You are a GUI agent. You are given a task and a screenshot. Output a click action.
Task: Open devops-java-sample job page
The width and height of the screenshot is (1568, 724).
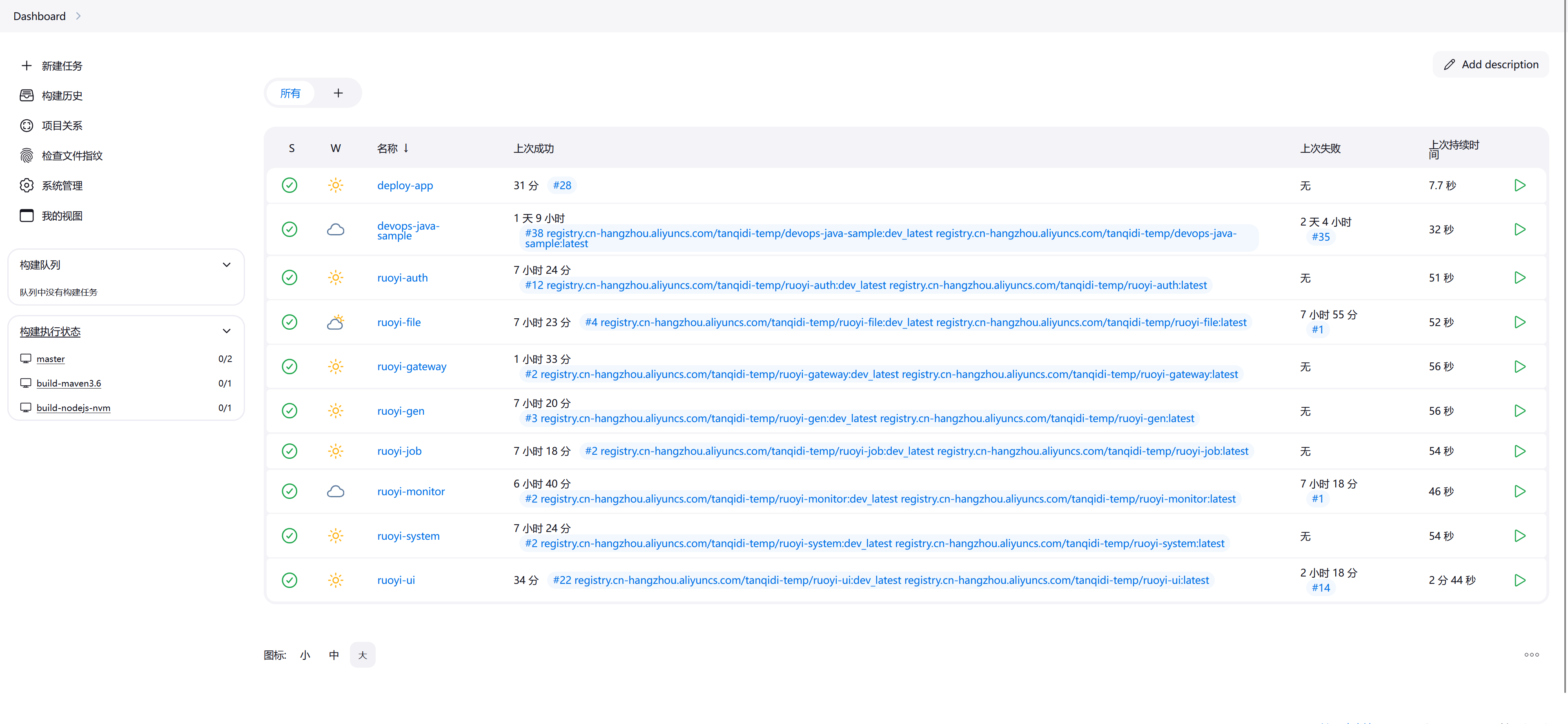pyautogui.click(x=408, y=230)
